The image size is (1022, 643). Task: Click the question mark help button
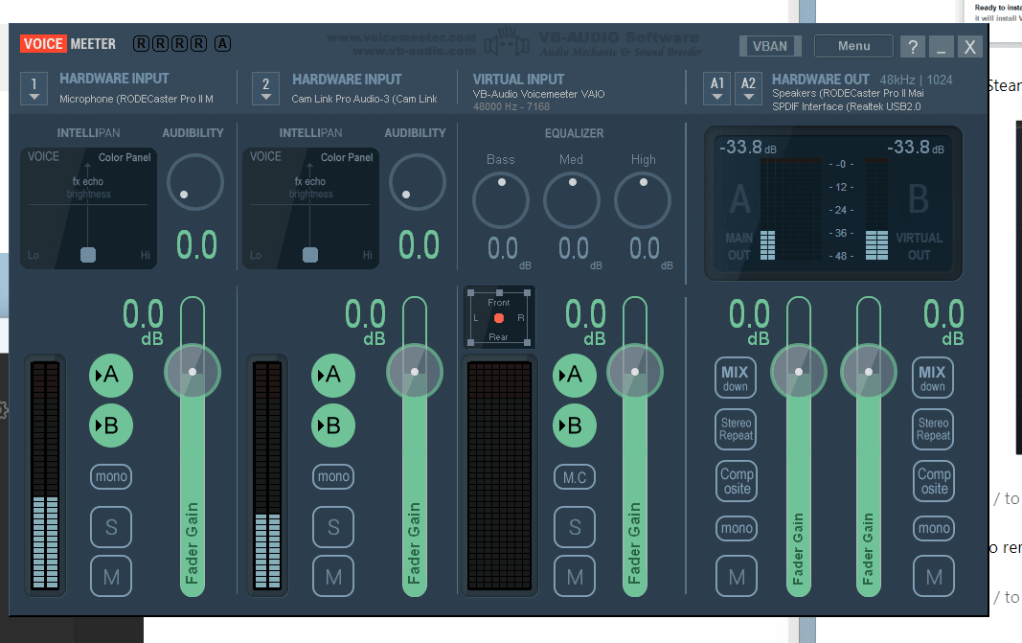coord(912,47)
